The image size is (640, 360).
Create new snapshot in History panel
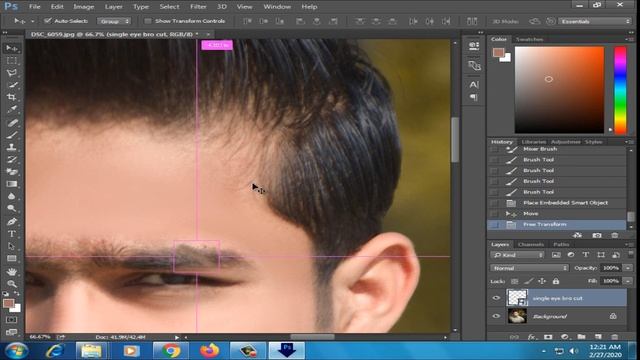click(x=597, y=235)
